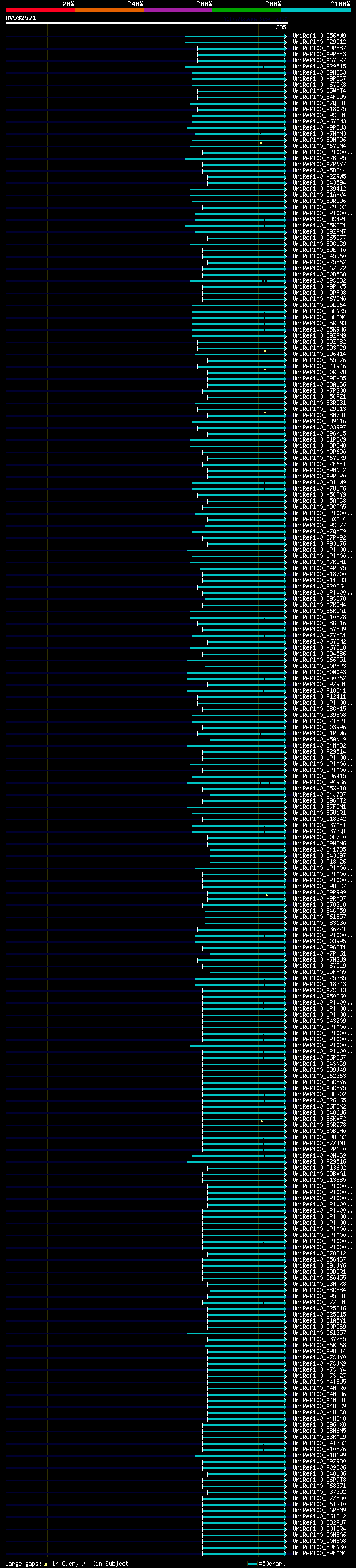The image size is (356, 1568).
Task: Select hit label UniRef100_C3YMF1
Action: (x=319, y=825)
